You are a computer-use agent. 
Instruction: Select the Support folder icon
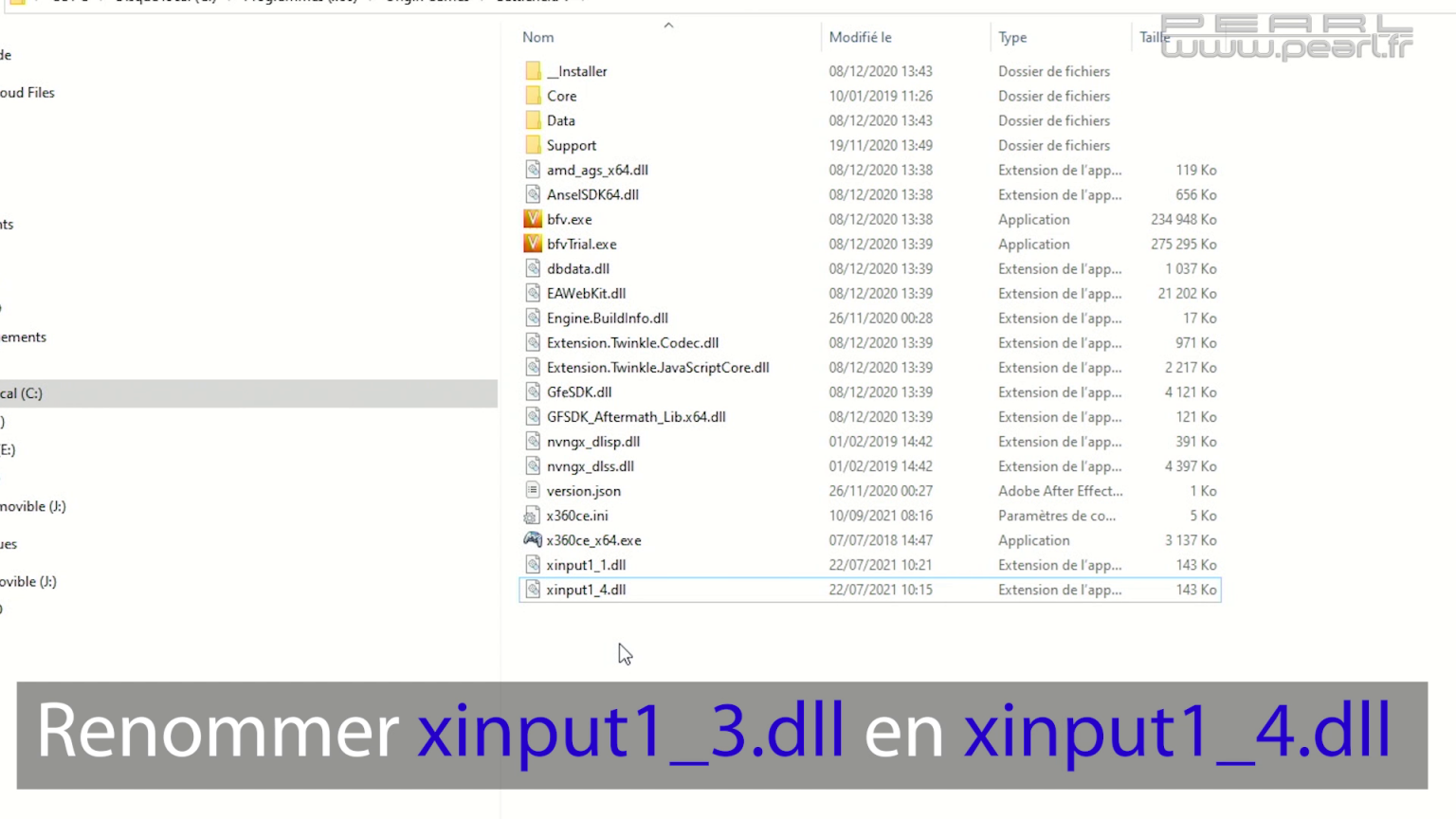pyautogui.click(x=533, y=145)
